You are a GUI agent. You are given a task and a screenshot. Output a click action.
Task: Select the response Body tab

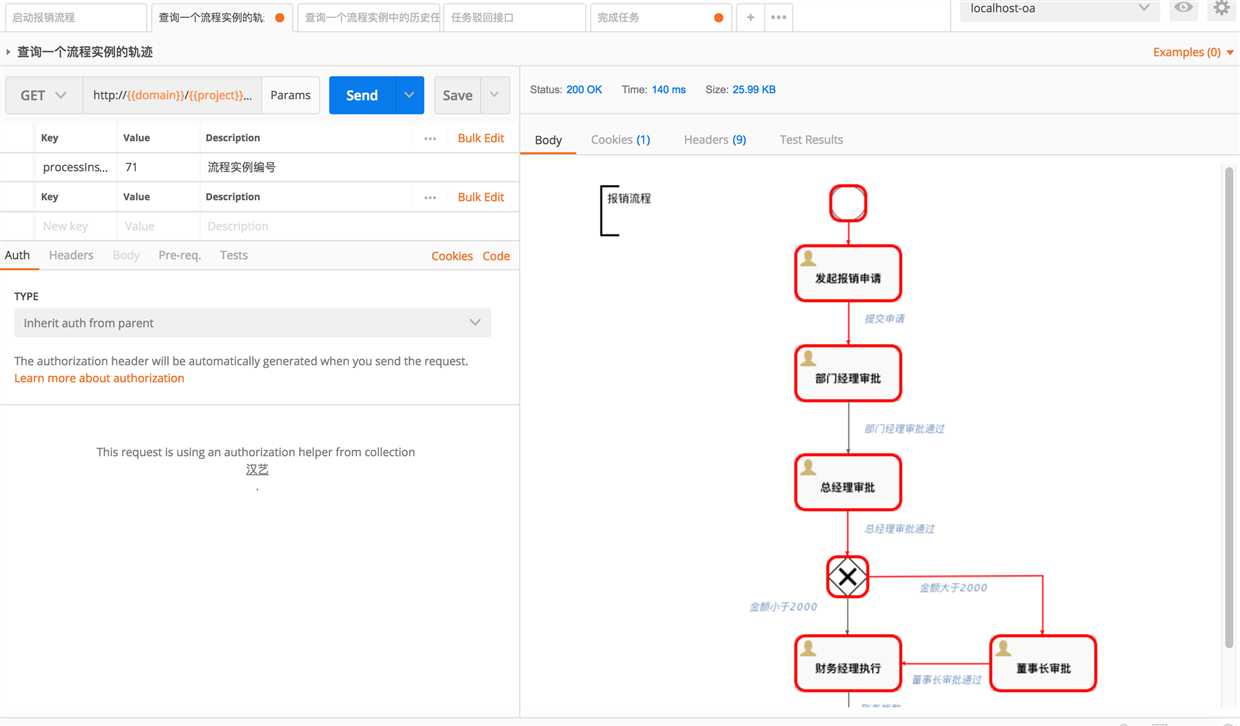(548, 140)
